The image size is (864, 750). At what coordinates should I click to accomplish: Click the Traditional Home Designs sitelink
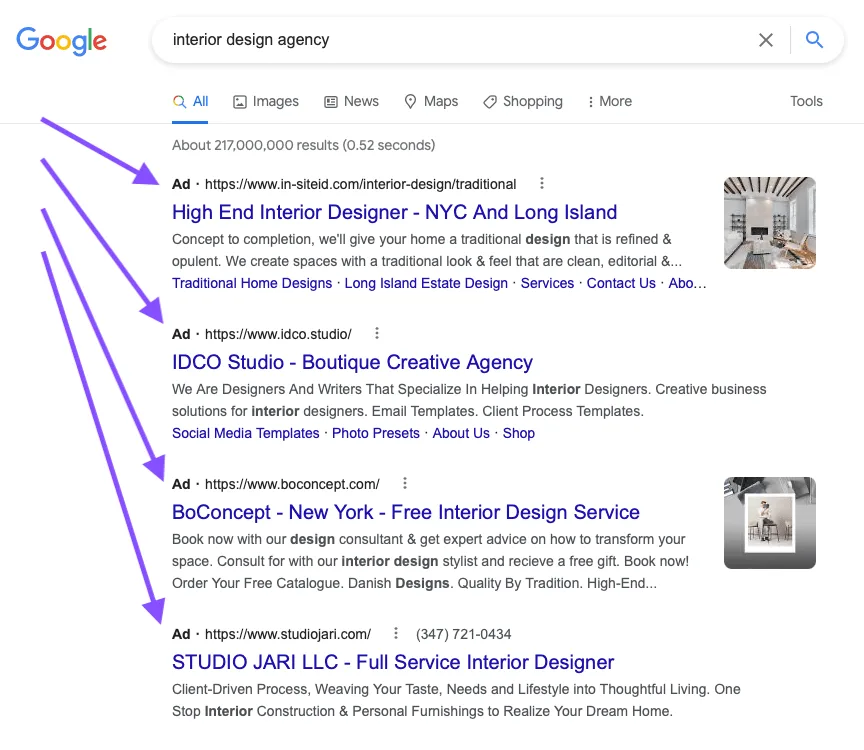pyautogui.click(x=252, y=283)
